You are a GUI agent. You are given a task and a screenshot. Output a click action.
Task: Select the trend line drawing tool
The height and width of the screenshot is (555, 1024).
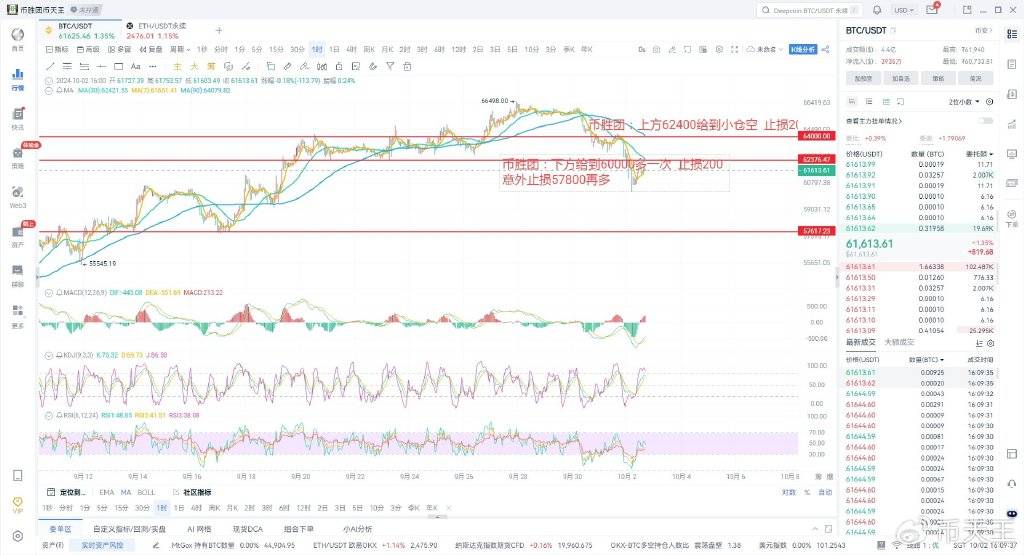pyautogui.click(x=50, y=67)
